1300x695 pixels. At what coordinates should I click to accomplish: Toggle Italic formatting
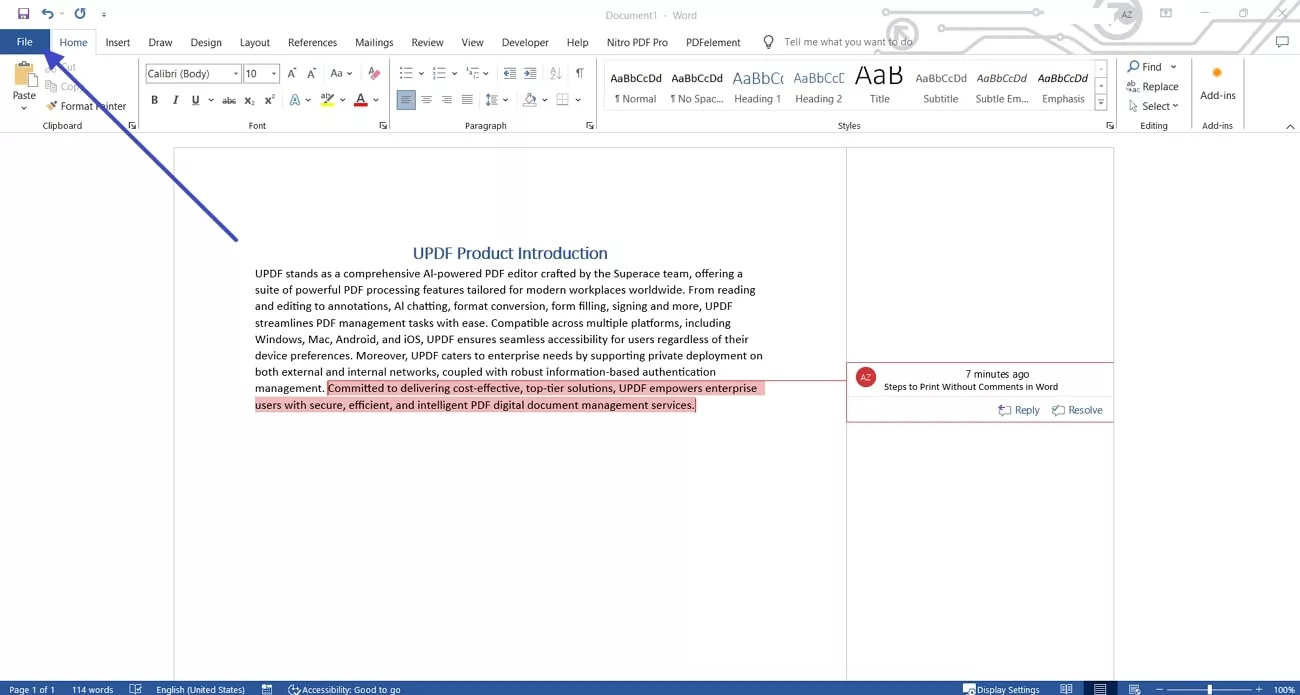click(x=175, y=100)
